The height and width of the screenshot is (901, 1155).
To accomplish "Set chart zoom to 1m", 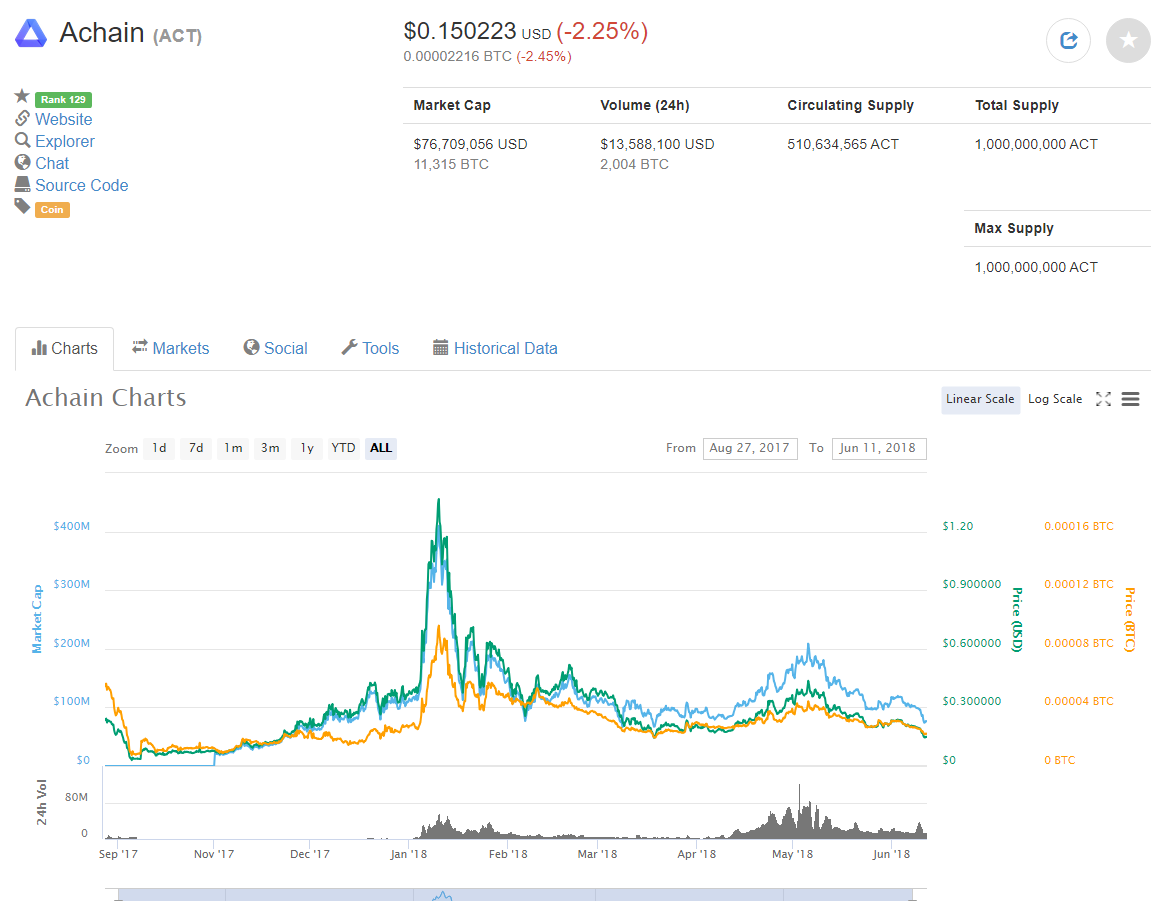I will click(234, 448).
